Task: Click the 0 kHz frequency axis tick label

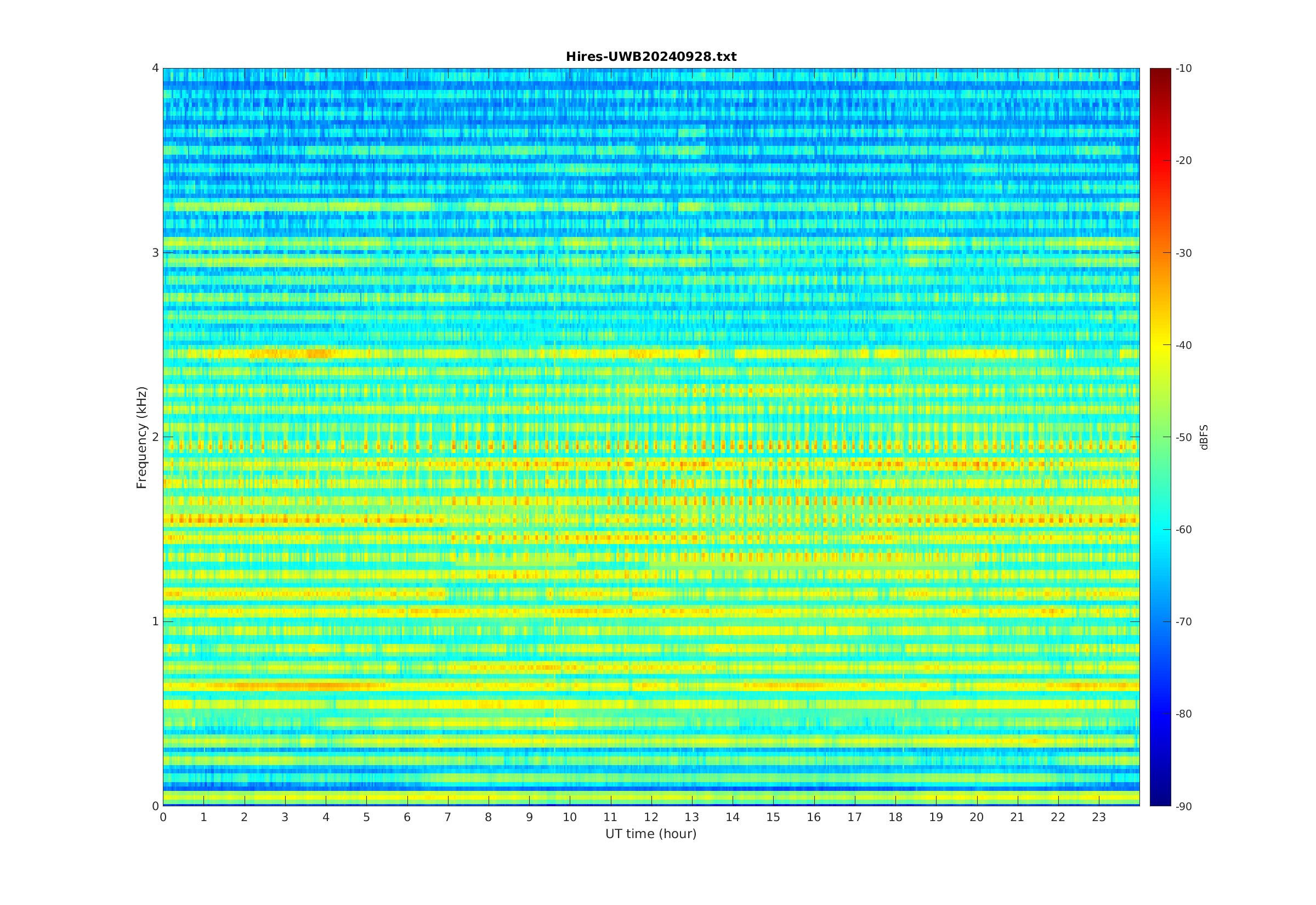Action: (x=155, y=806)
